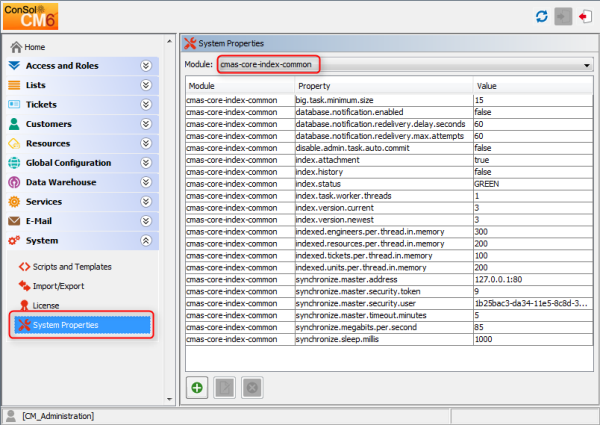Click sidebar scroll up arrow

[169, 41]
